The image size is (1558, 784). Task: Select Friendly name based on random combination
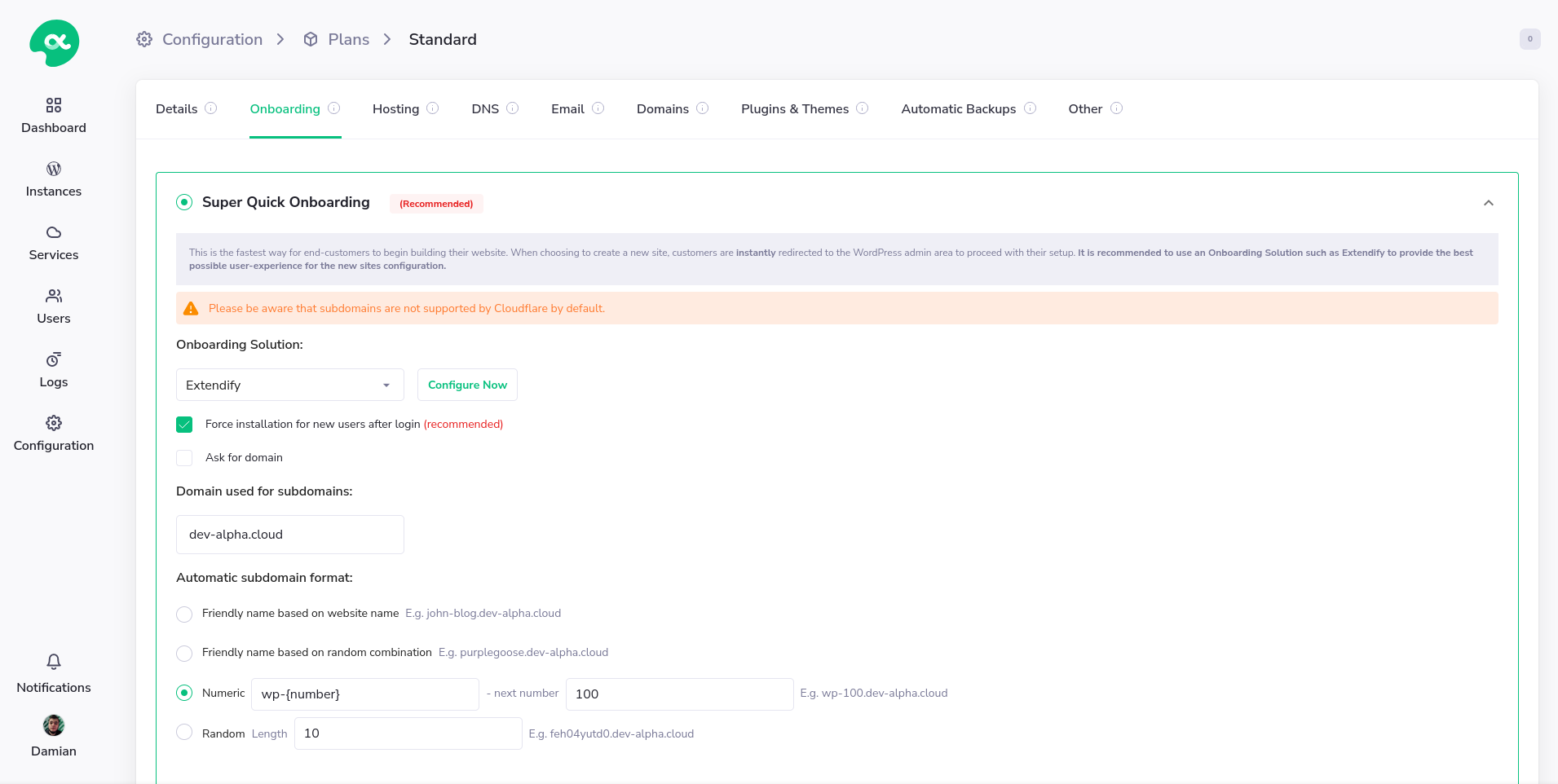coord(184,654)
